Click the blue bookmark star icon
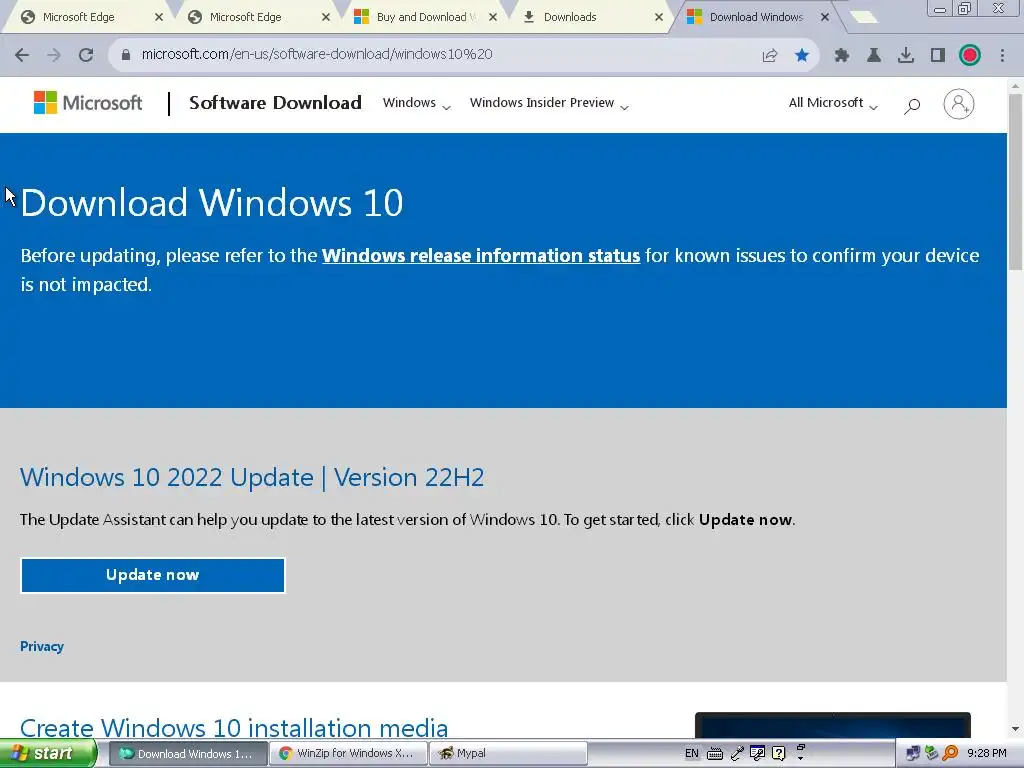This screenshot has height=768, width=1024. [802, 55]
